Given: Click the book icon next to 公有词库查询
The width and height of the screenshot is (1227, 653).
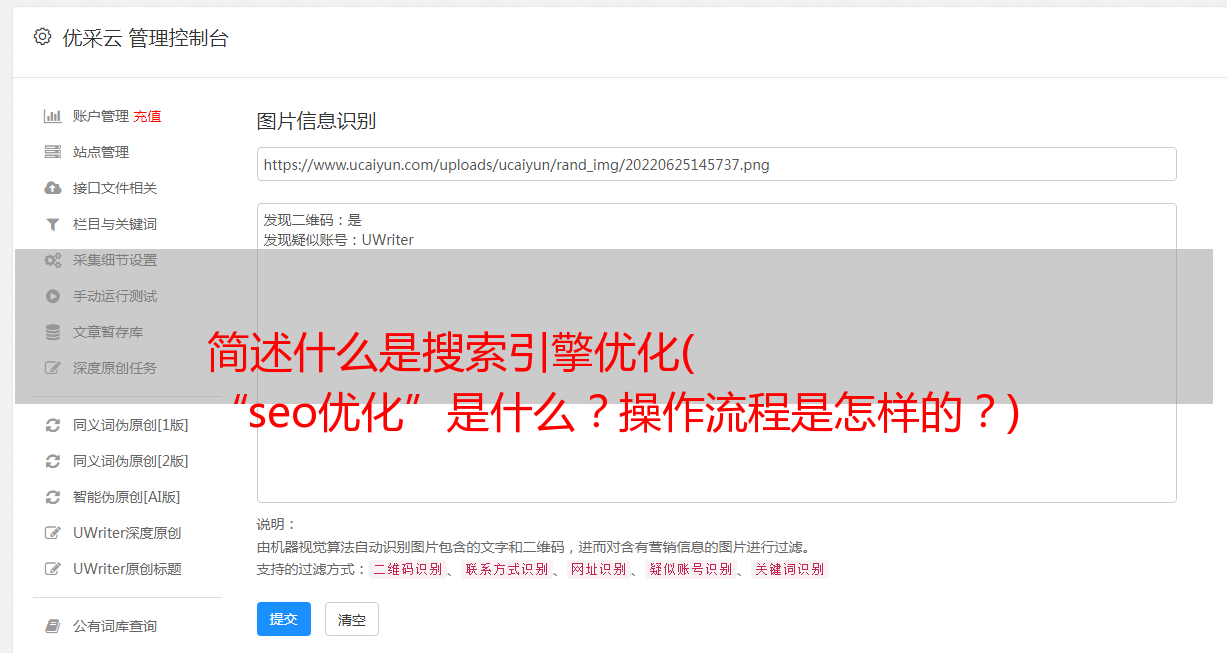Looking at the screenshot, I should 53,626.
